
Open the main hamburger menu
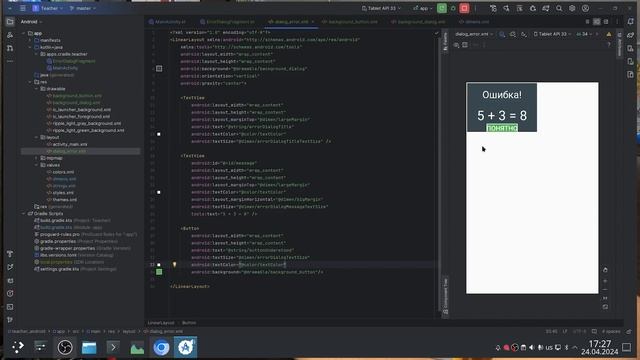pyautogui.click(x=22, y=8)
